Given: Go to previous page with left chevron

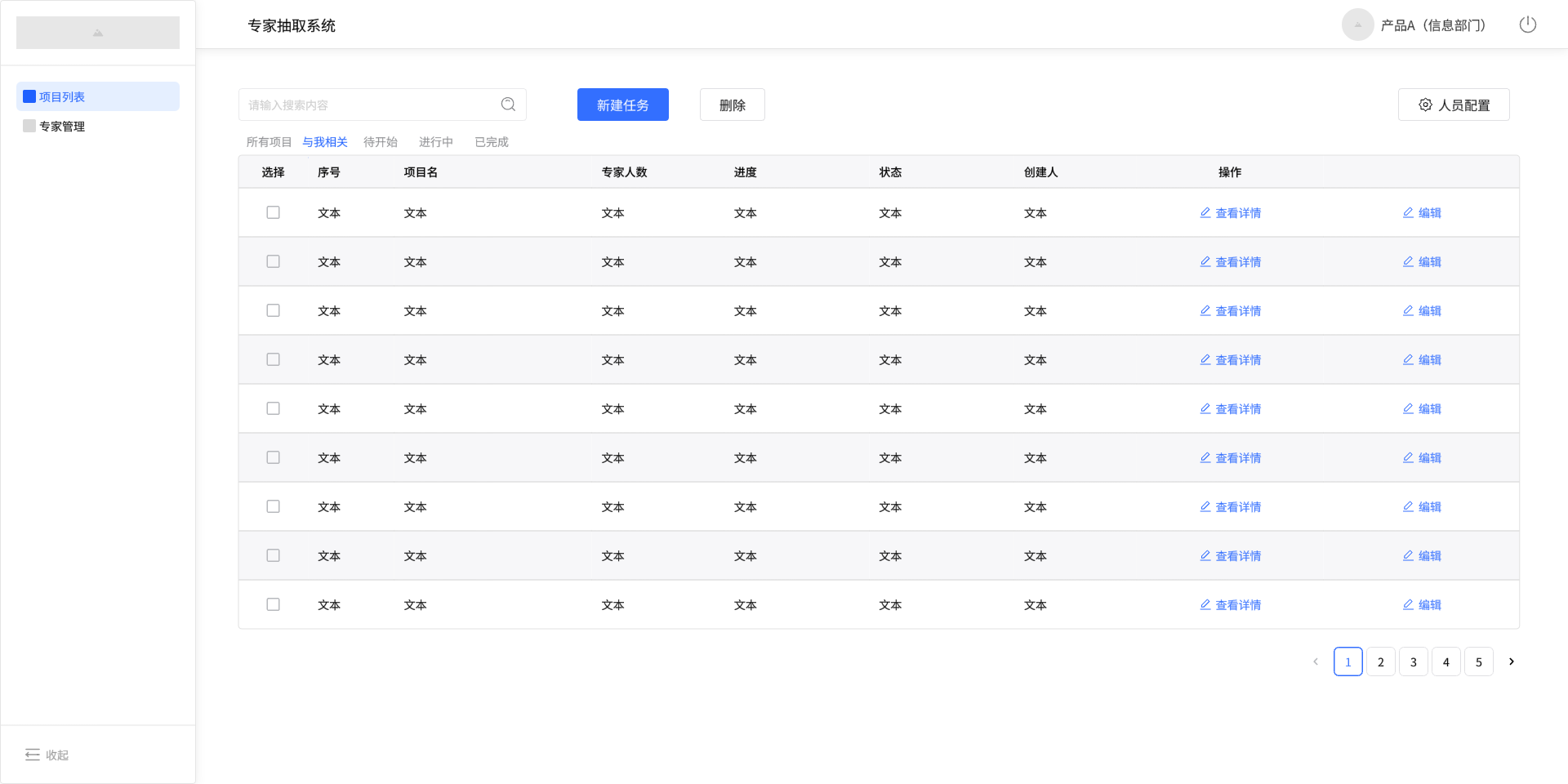Looking at the screenshot, I should (1315, 661).
